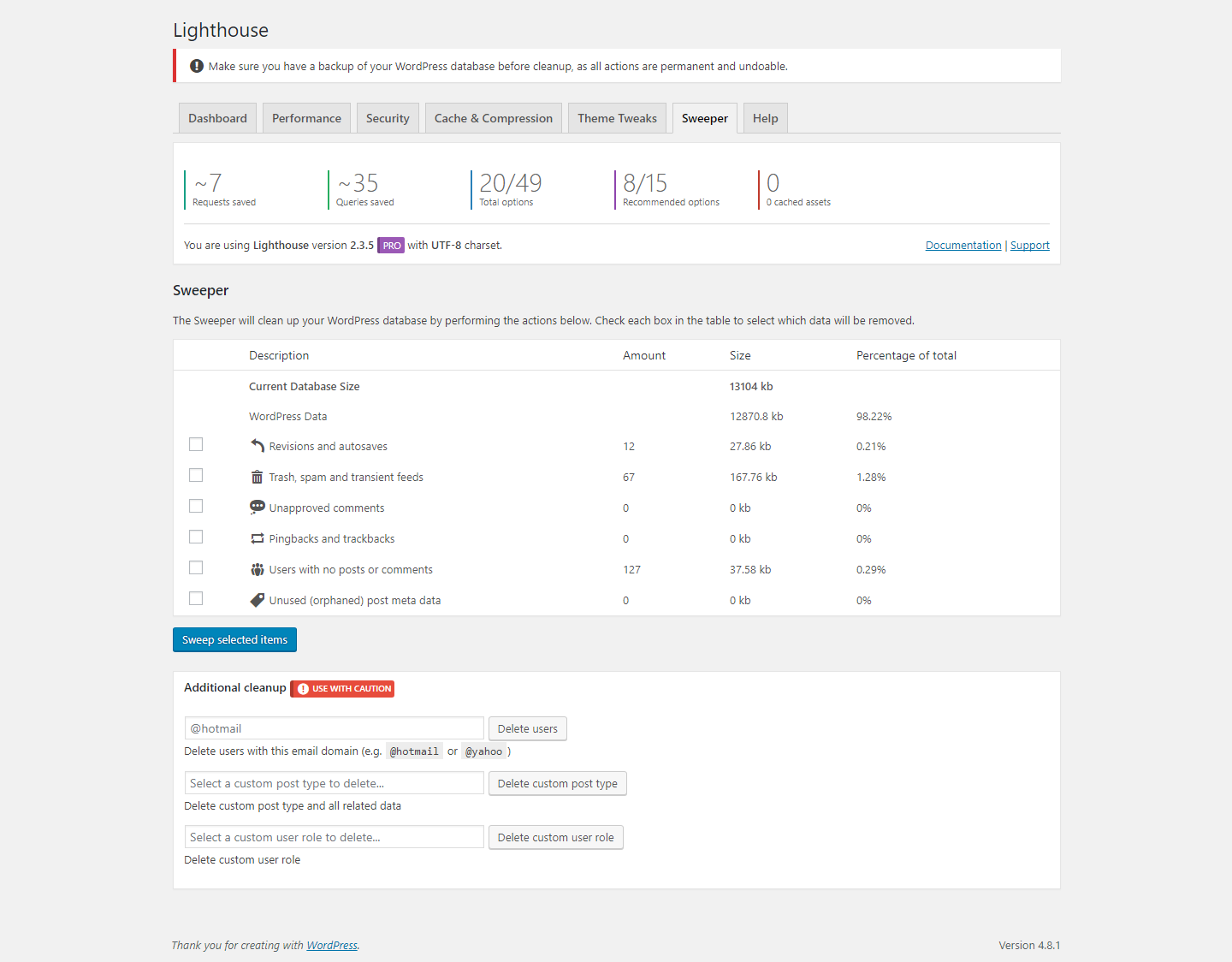The width and height of the screenshot is (1232, 962).
Task: Click the 98.22% WordPress Data percentage
Action: (x=874, y=417)
